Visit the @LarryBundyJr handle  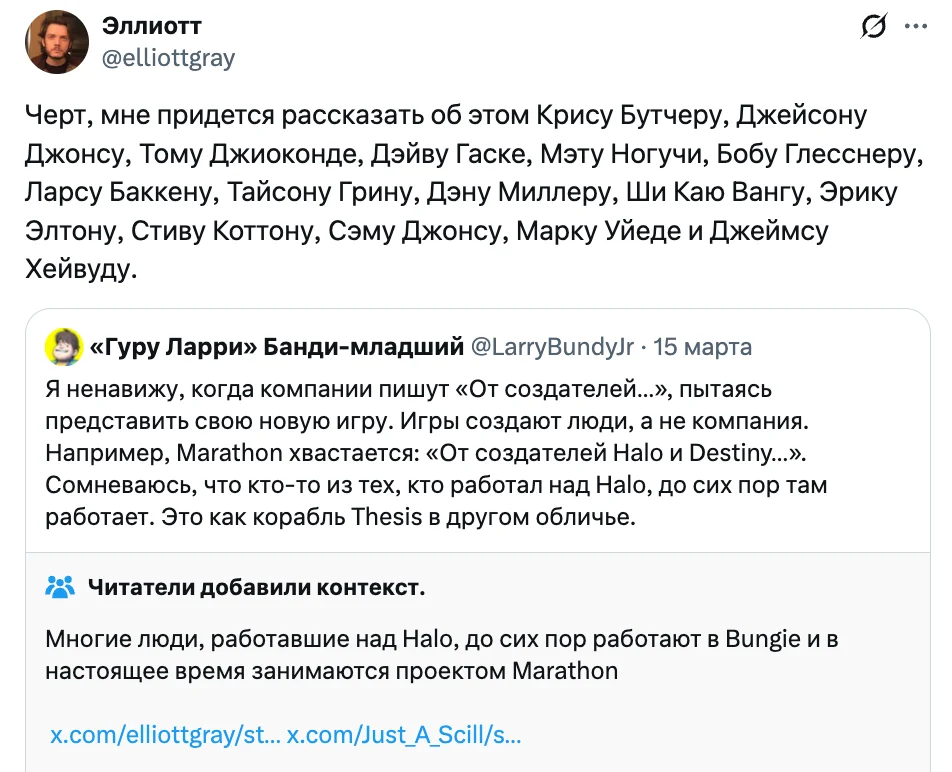click(x=552, y=346)
